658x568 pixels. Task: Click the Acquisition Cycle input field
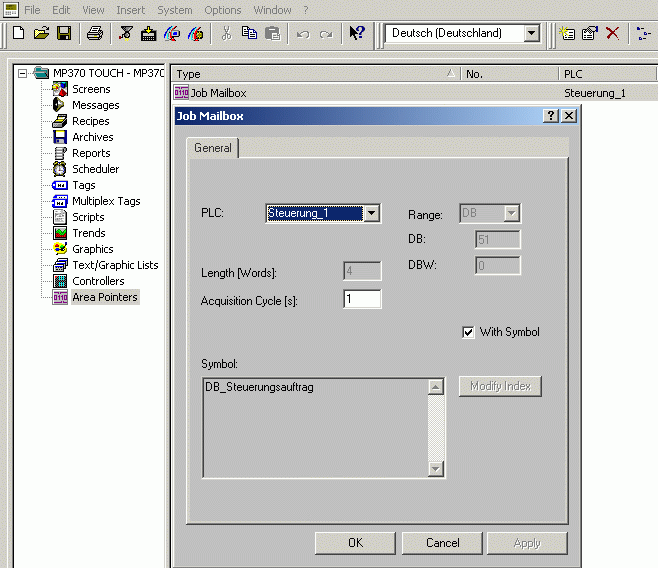click(x=362, y=299)
